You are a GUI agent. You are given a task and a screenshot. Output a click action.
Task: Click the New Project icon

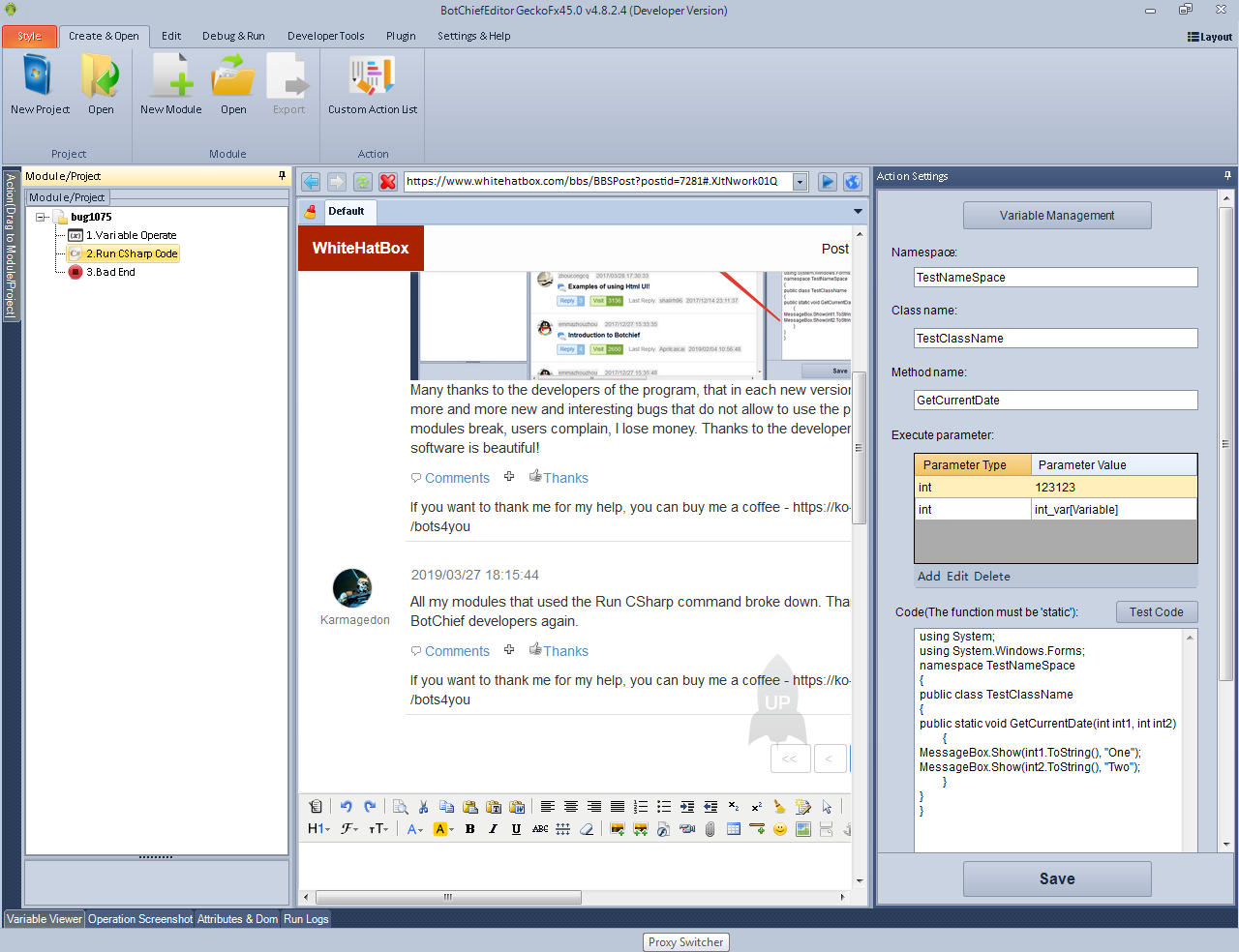click(x=40, y=77)
